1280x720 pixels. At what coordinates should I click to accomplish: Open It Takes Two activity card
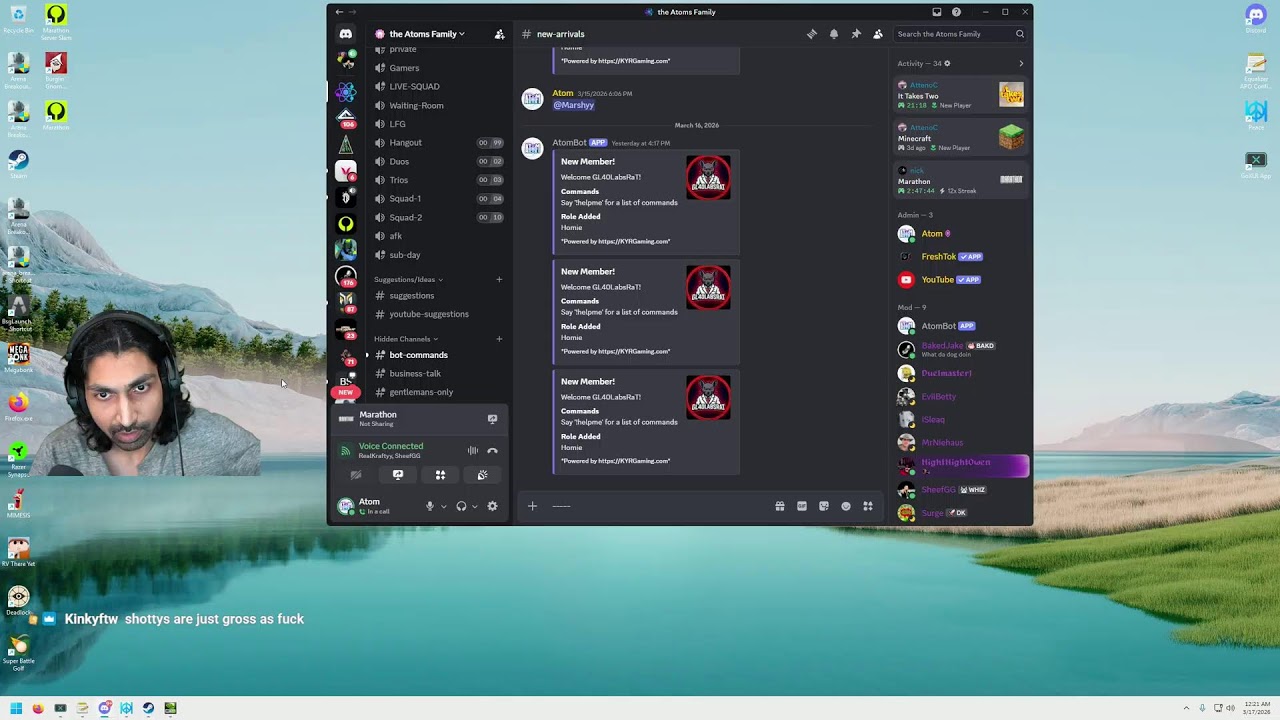[960, 95]
